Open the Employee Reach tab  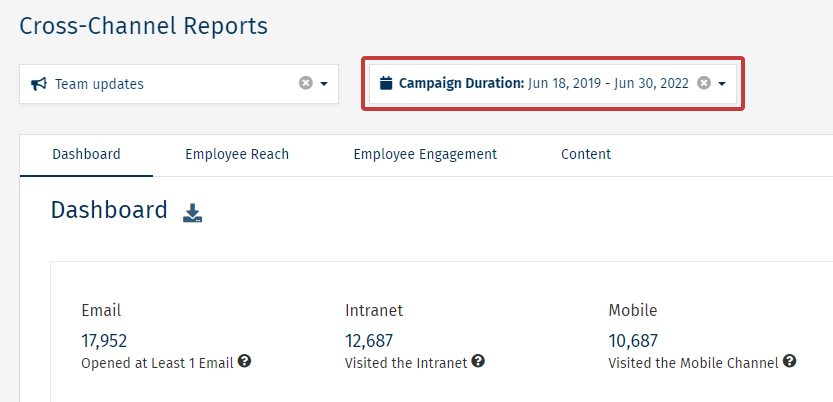click(x=237, y=155)
